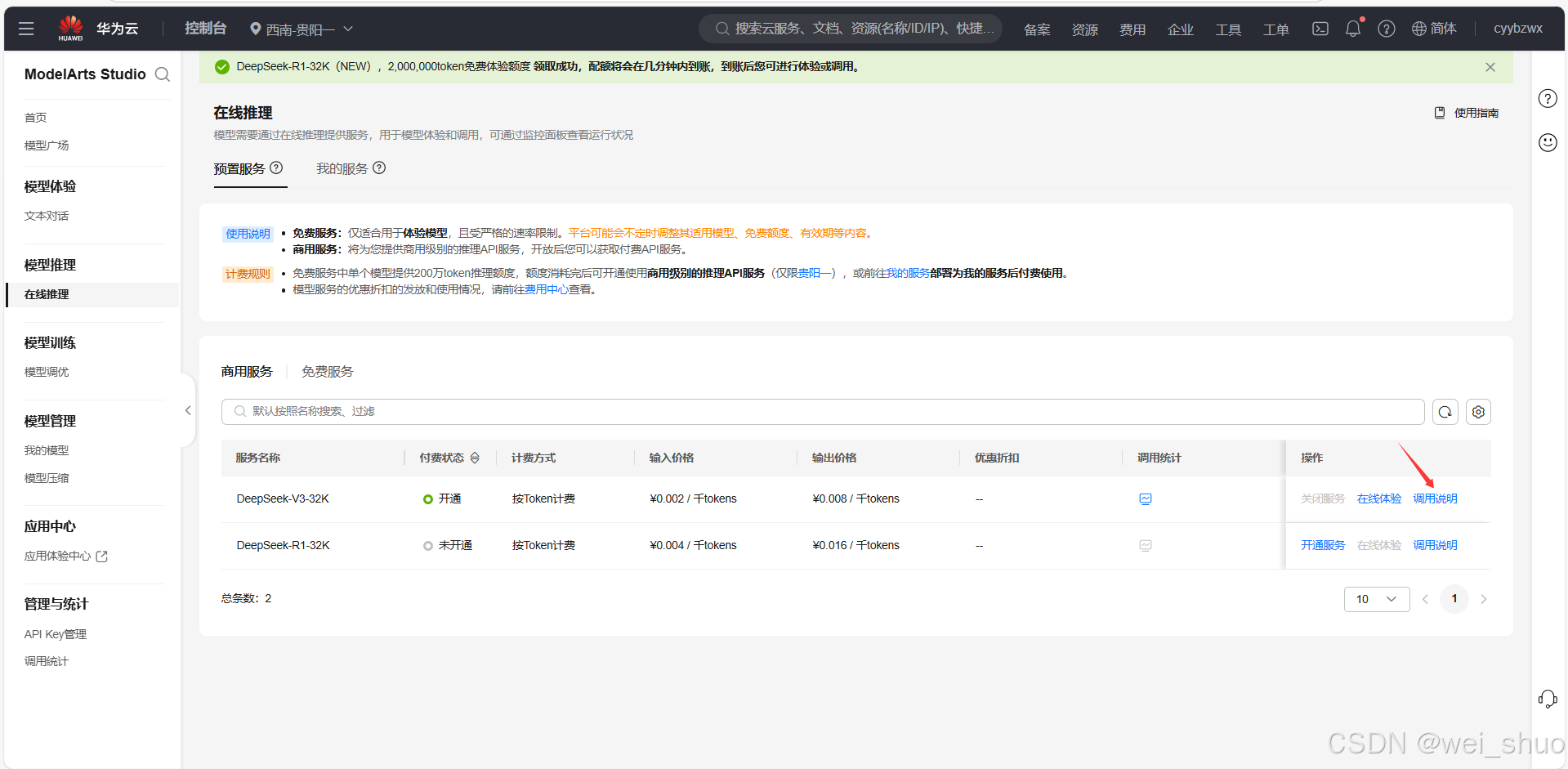Click the global cloud service search box

pyautogui.click(x=851, y=29)
